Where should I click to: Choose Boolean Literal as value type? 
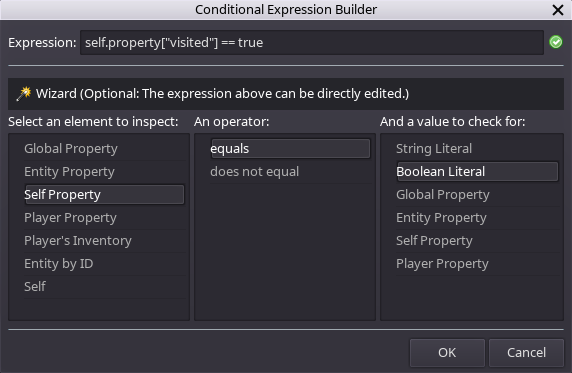click(478, 172)
